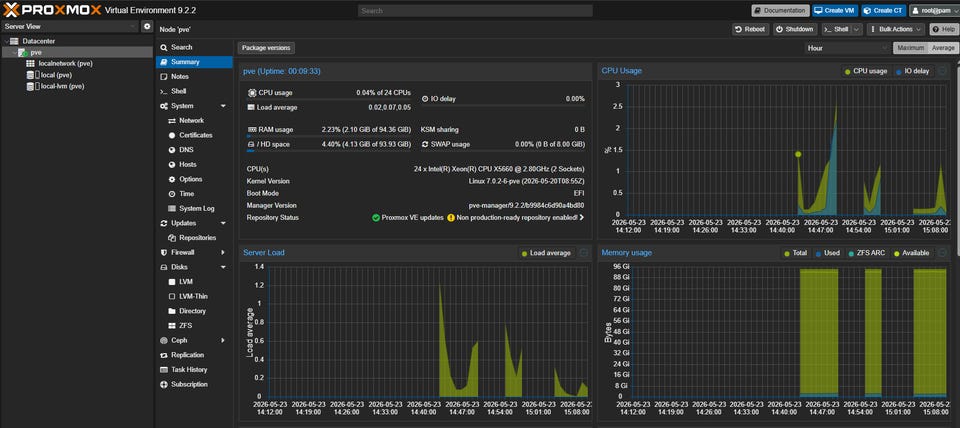Open non production-ready repository warning arrow

581,217
